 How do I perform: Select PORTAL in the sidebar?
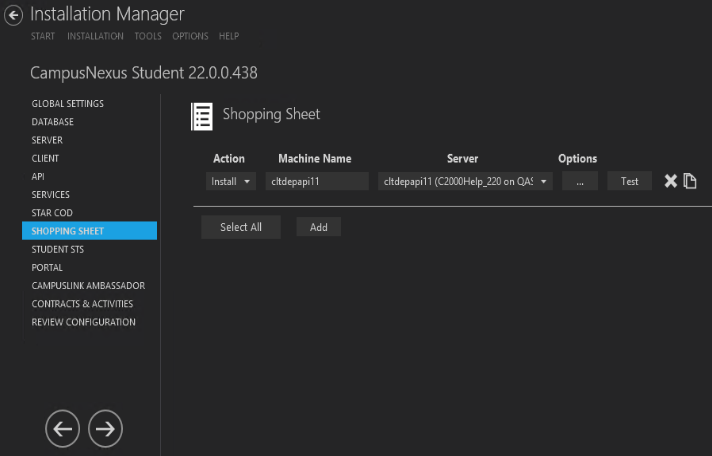click(x=47, y=268)
